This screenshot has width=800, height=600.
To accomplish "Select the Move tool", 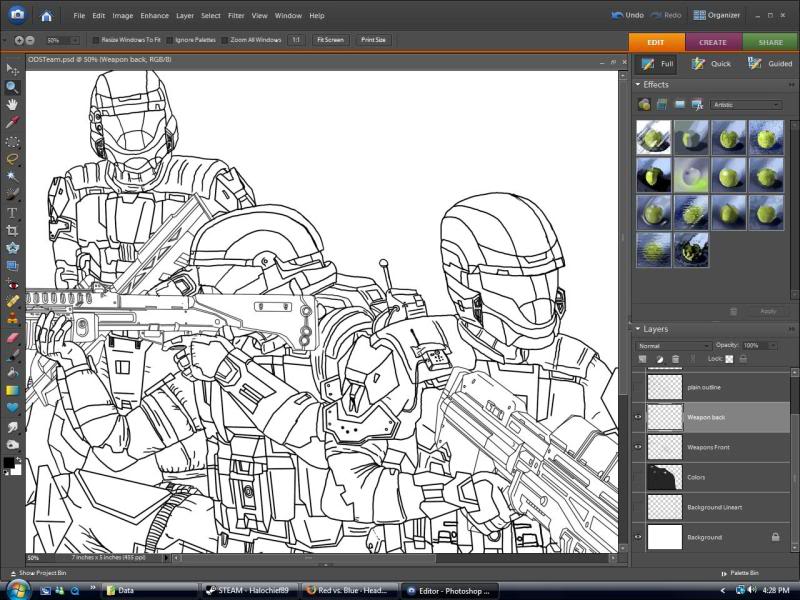I will pyautogui.click(x=12, y=69).
